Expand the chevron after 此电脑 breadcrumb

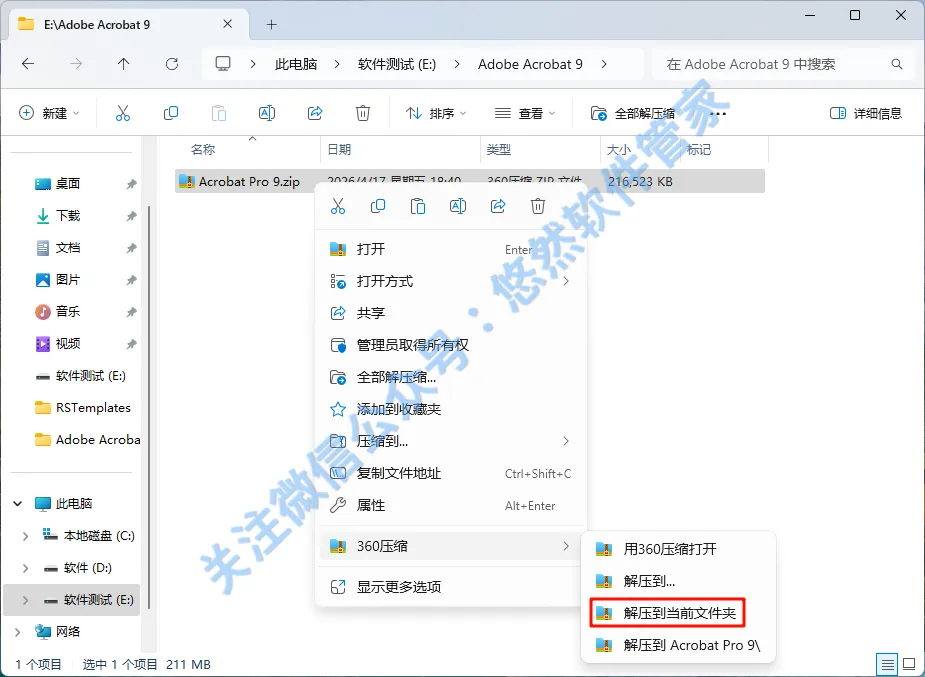[337, 64]
